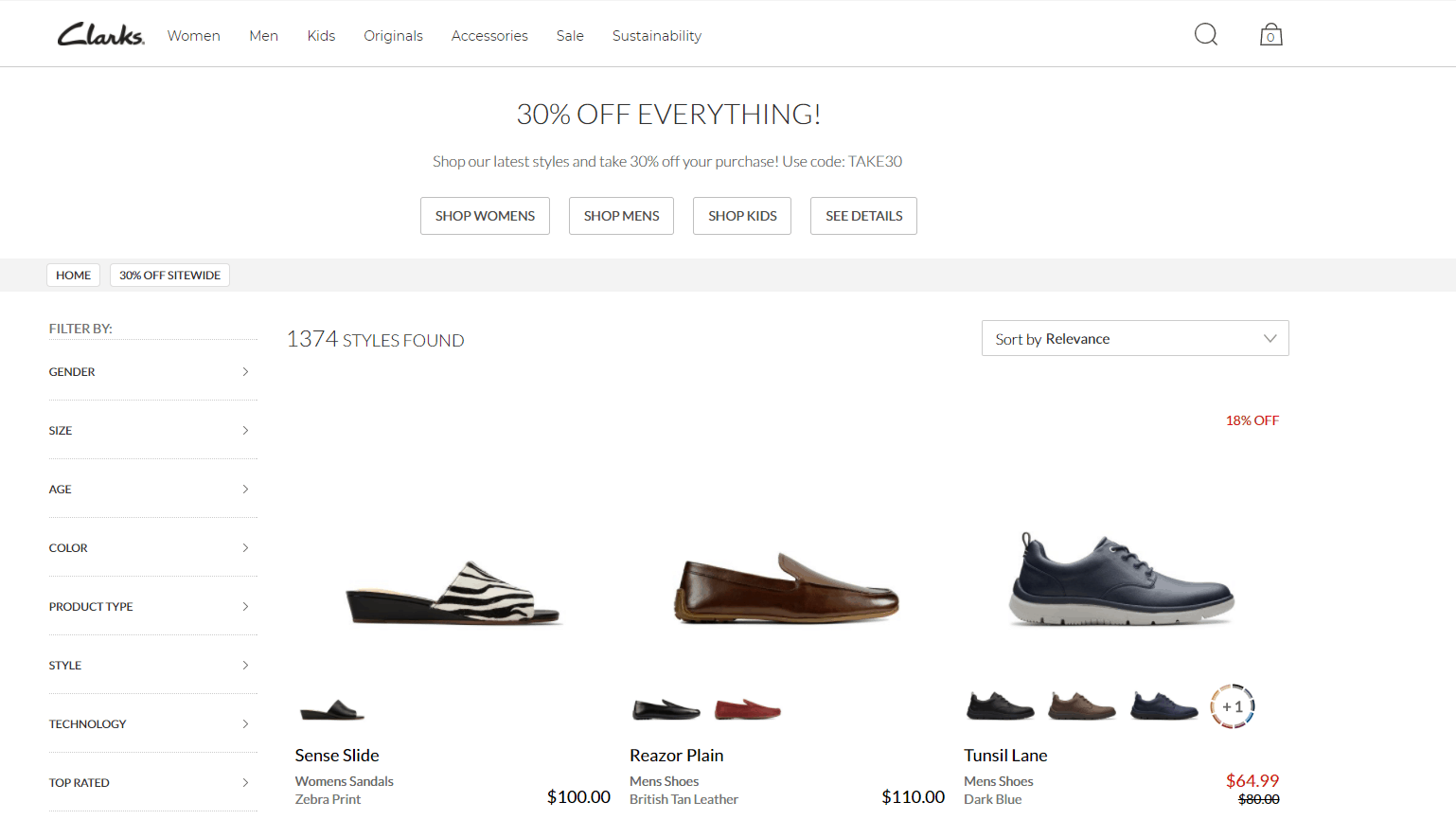Go to HOME breadcrumb
This screenshot has width=1456, height=820.
(73, 276)
